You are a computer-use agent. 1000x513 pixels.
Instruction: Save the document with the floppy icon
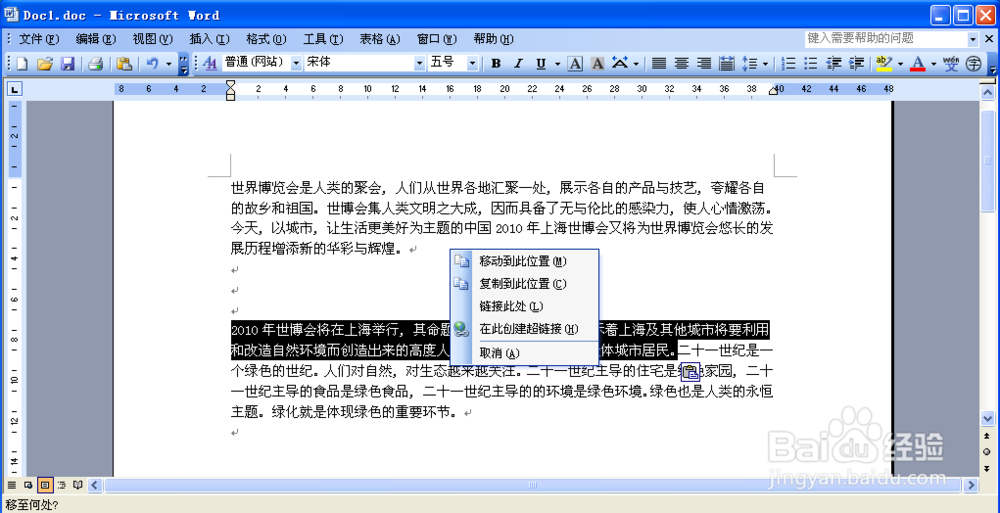pos(68,64)
